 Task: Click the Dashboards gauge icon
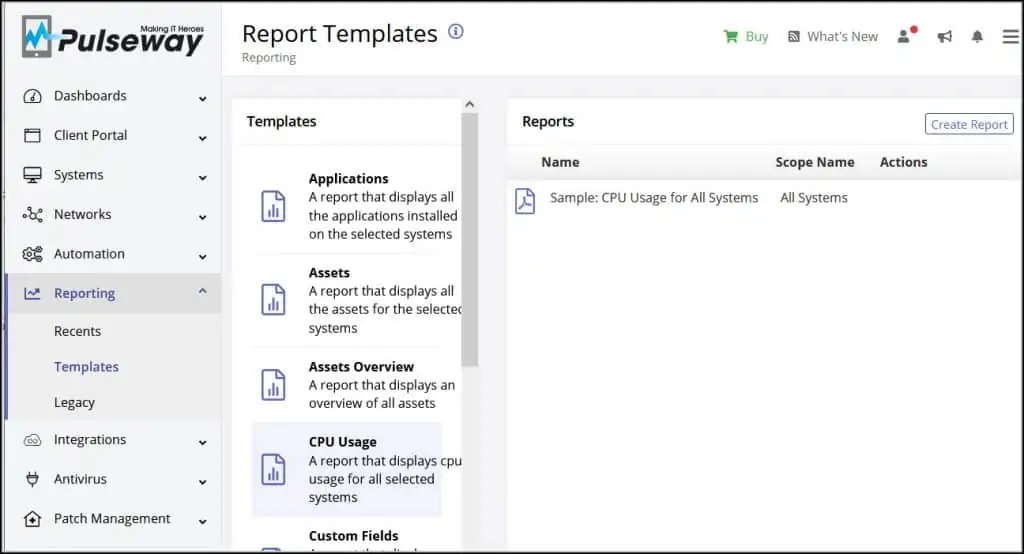[x=32, y=97]
